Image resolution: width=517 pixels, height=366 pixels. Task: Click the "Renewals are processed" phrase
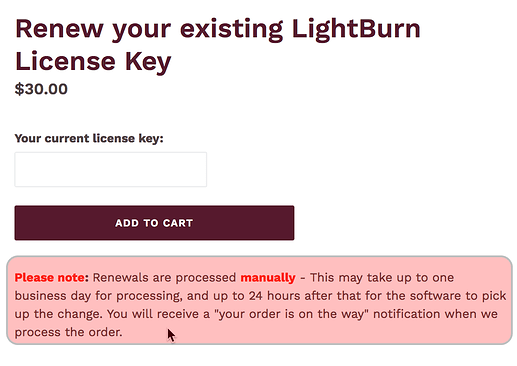coord(164,278)
